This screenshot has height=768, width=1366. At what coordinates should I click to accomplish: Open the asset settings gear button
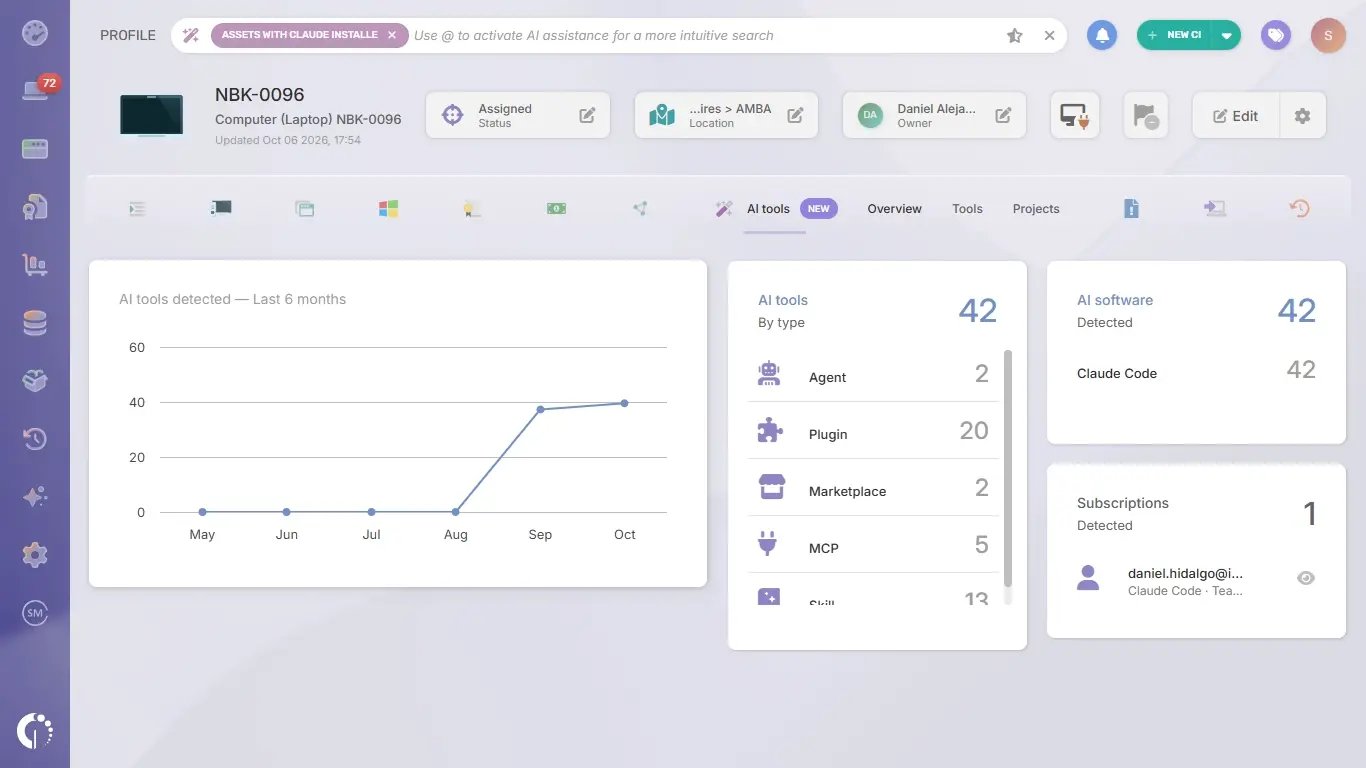click(x=1302, y=116)
